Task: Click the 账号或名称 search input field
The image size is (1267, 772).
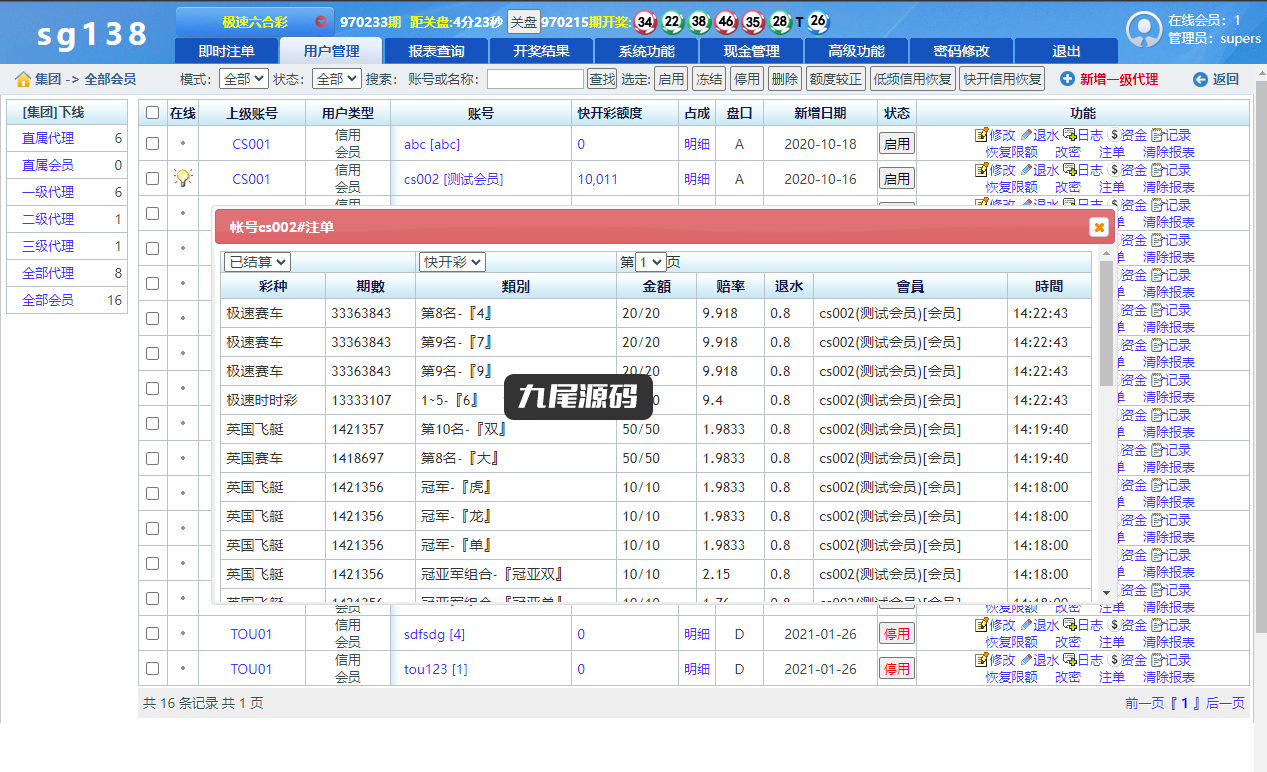Action: click(x=535, y=79)
